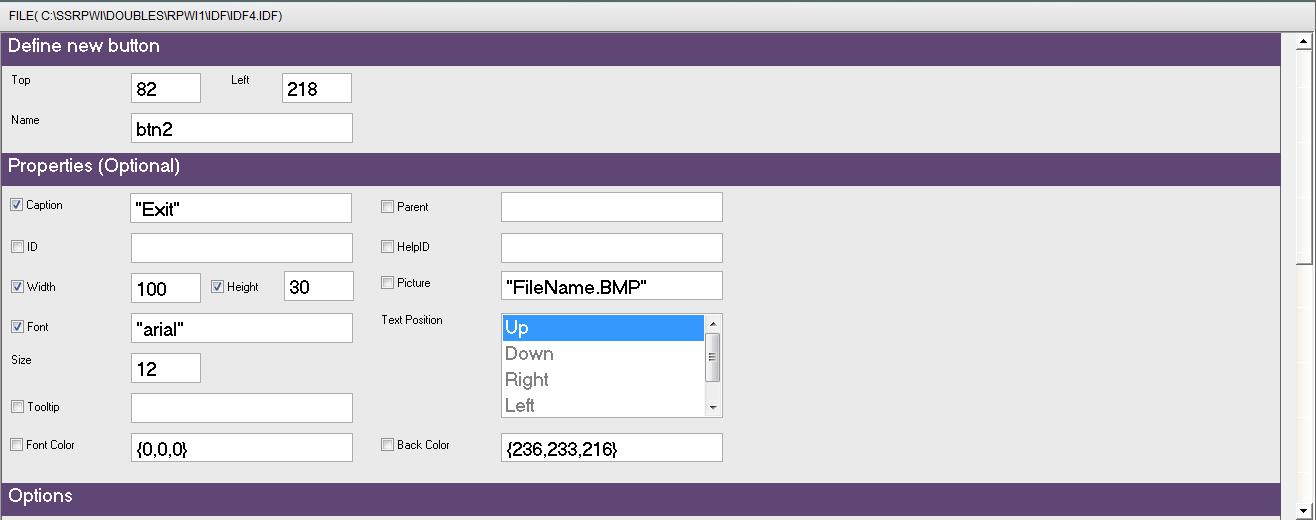Choose Right in Text Position list
Screen dimensions: 1316x520
(x=603, y=380)
